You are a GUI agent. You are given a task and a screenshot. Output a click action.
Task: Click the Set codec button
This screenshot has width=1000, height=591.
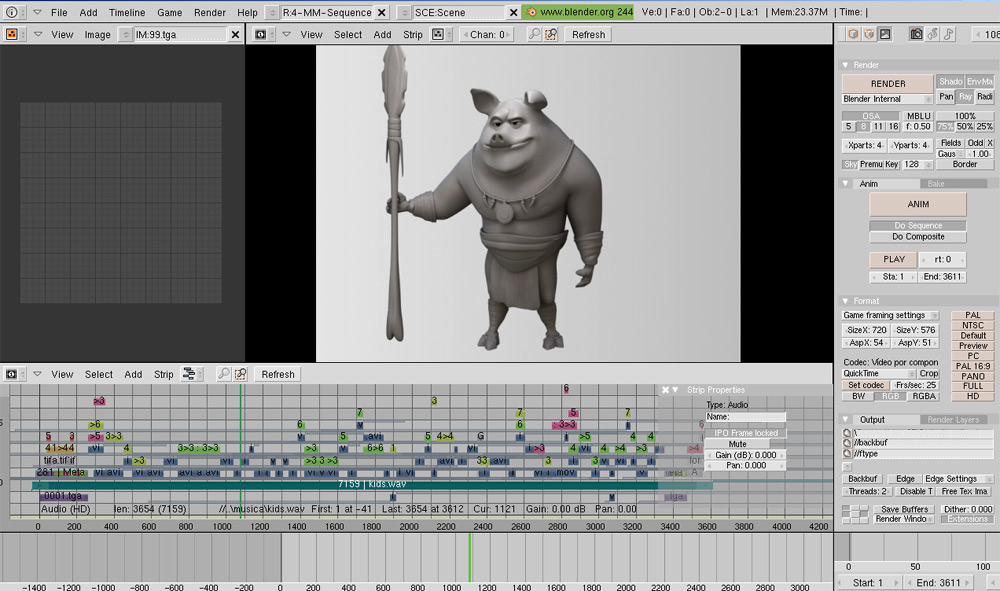pos(865,385)
